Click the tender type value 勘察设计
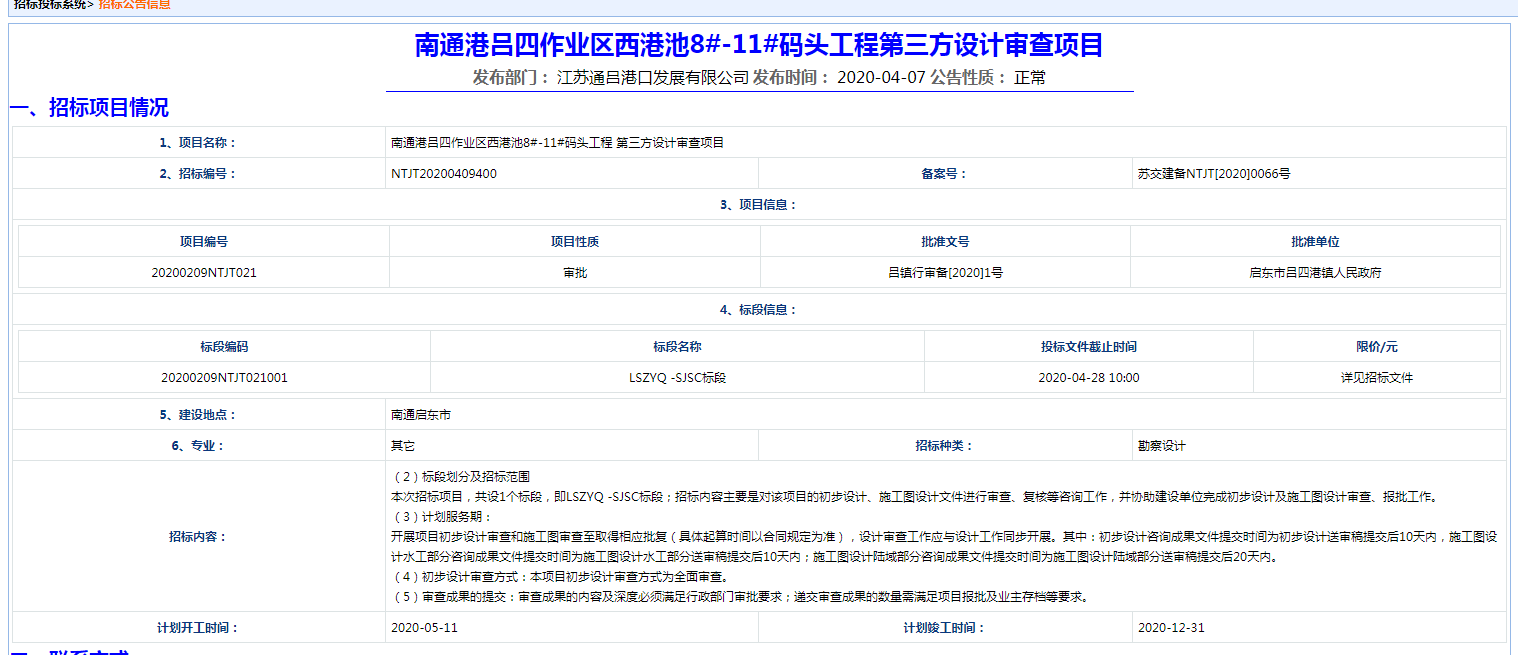This screenshot has width=1518, height=655. coord(1161,446)
